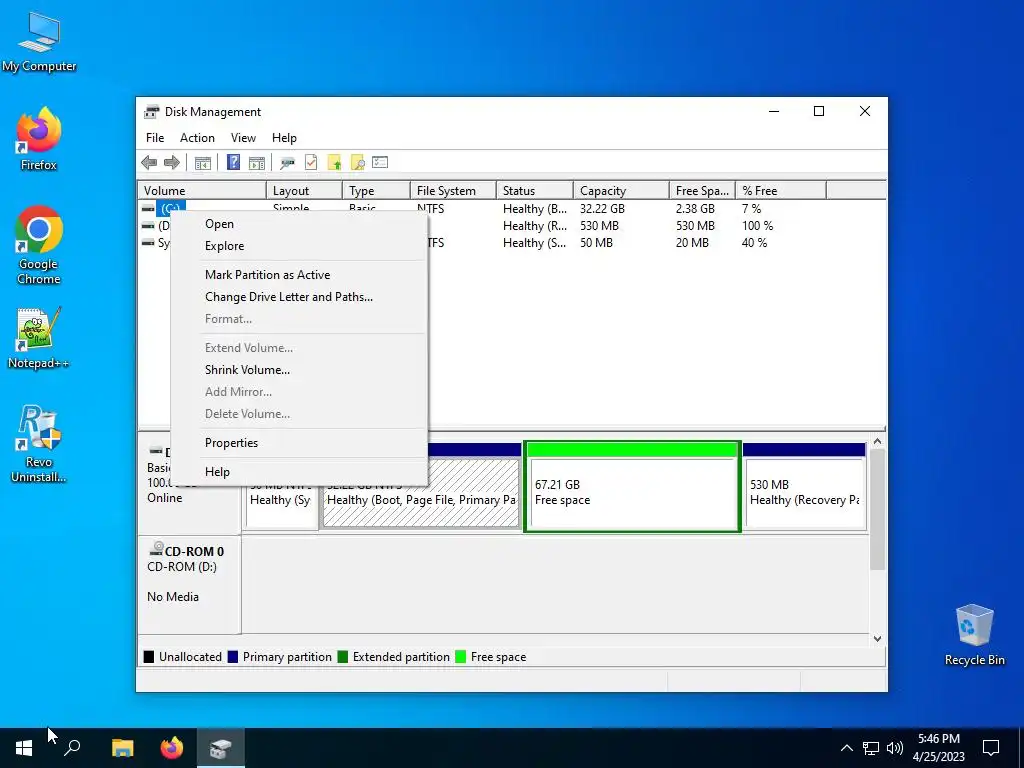
Task: Select the Firefox desktop shortcut
Action: (x=39, y=139)
